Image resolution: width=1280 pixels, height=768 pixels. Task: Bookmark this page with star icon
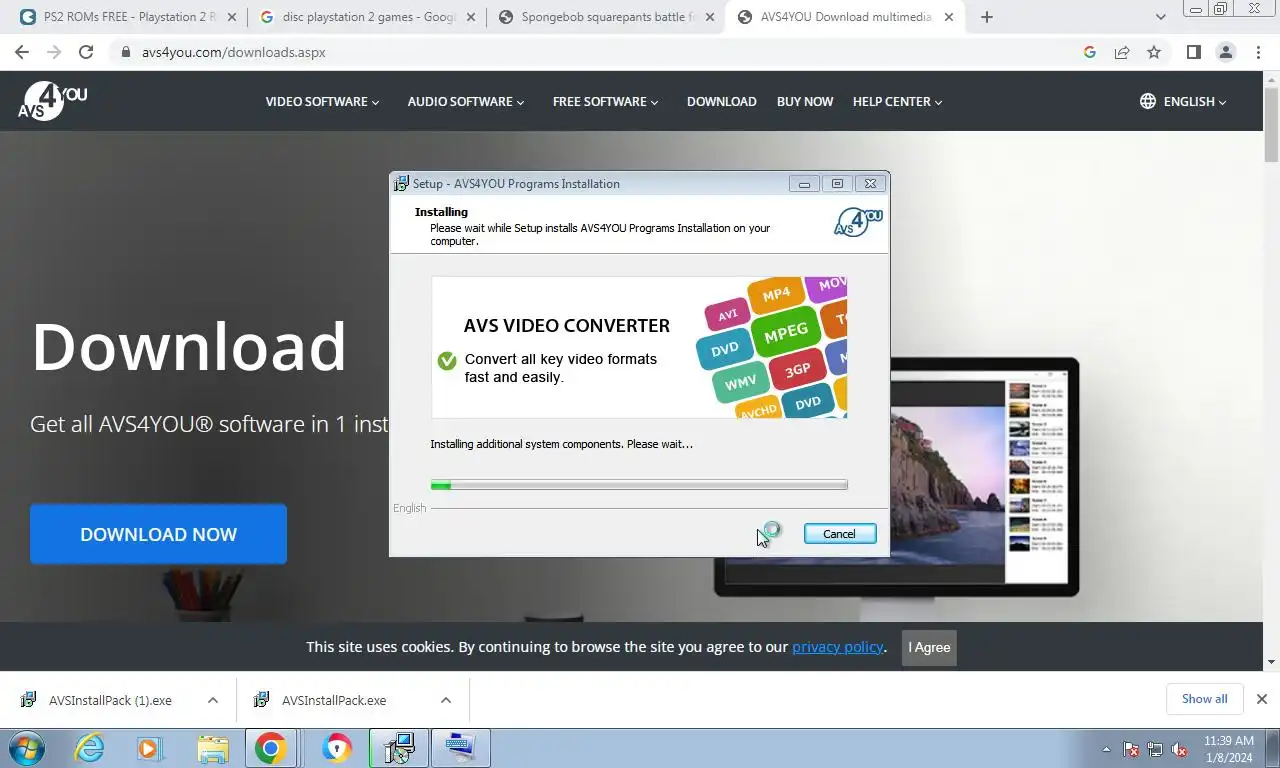1154,52
